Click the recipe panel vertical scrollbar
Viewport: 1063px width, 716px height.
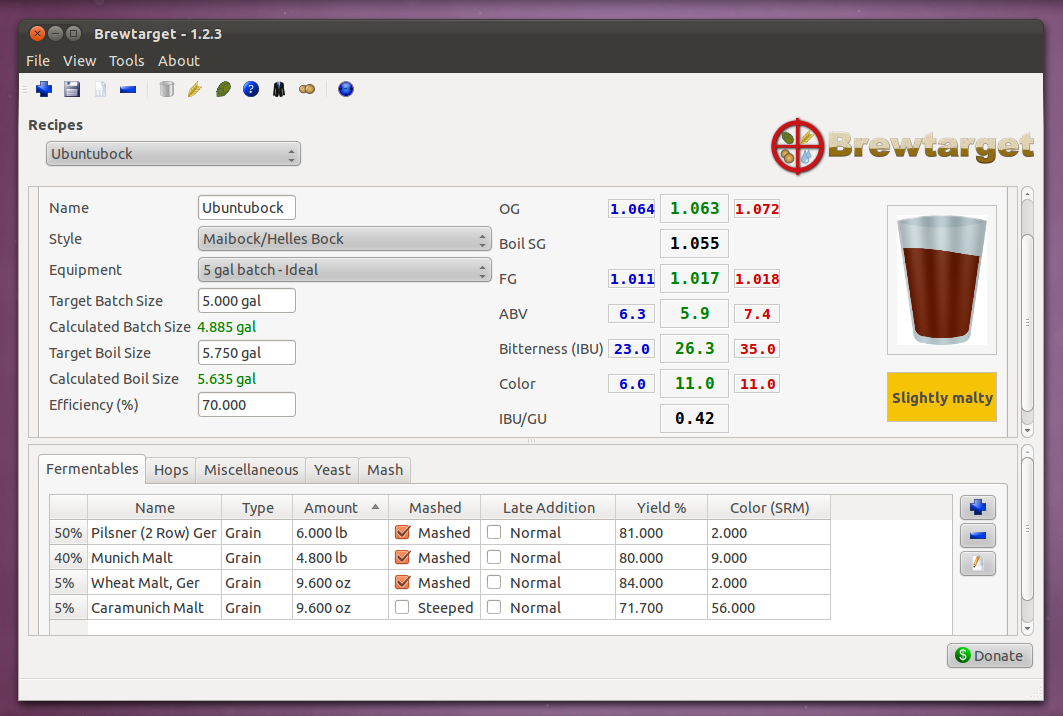point(1027,312)
